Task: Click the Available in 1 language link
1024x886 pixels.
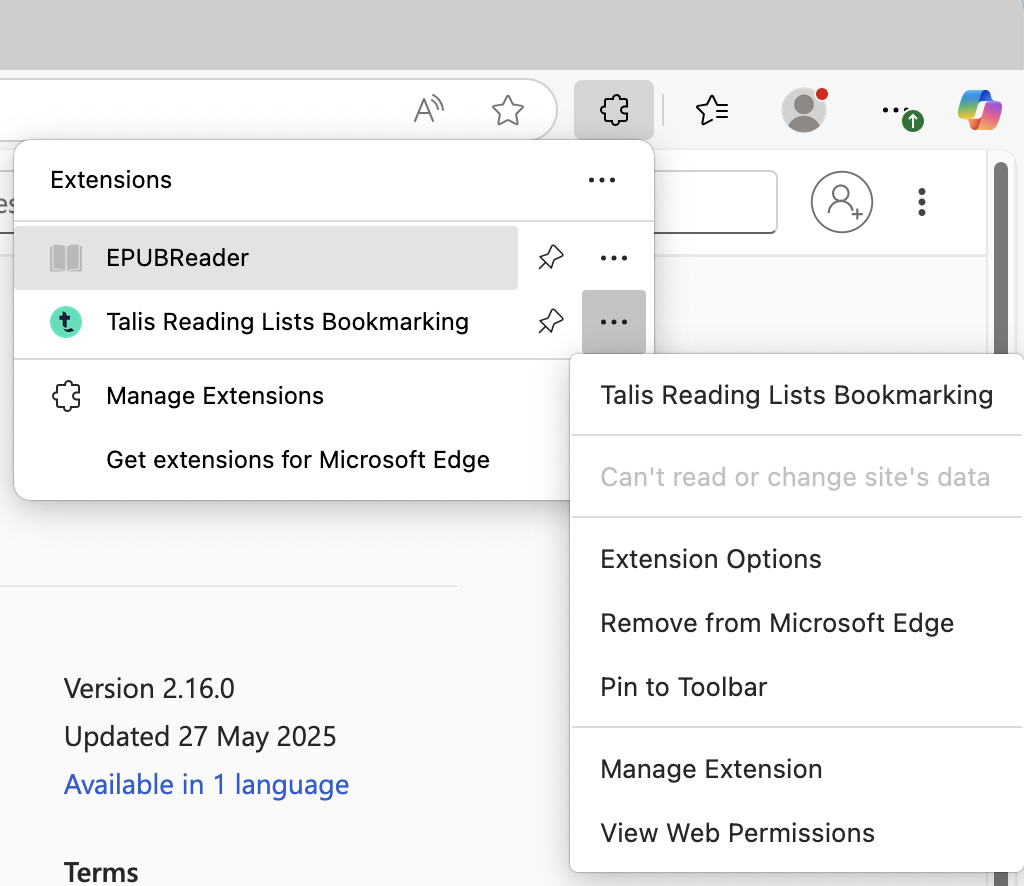Action: (x=206, y=784)
